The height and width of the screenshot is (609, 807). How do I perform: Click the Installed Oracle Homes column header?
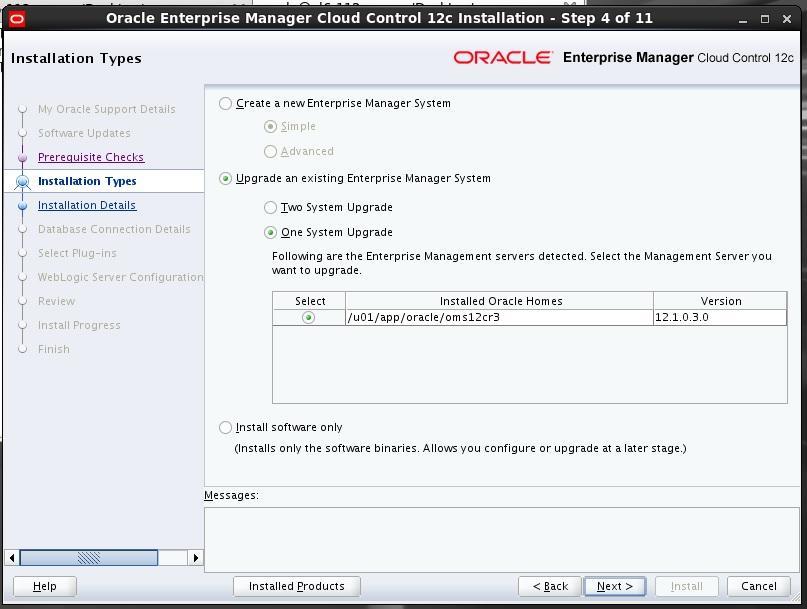coord(499,301)
